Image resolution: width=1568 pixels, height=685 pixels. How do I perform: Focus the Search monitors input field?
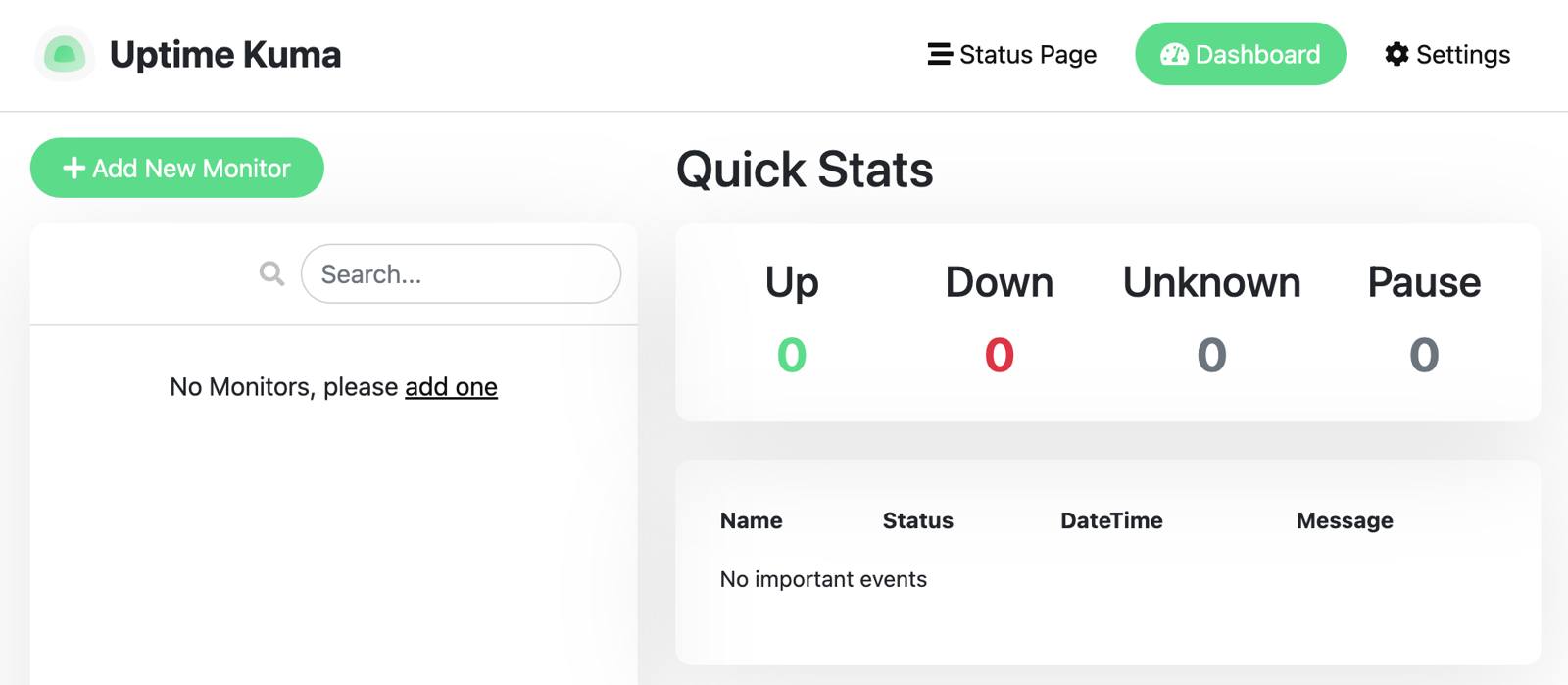pos(461,274)
